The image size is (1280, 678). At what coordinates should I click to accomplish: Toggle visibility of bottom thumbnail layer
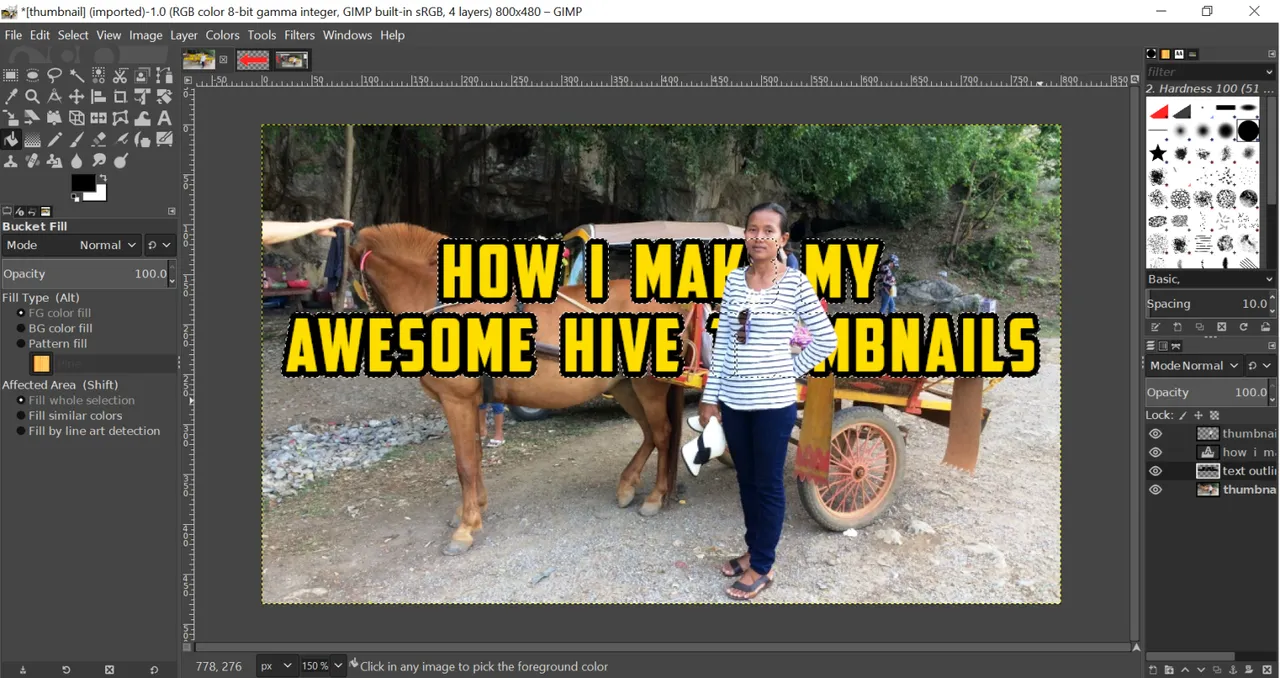(x=1155, y=490)
